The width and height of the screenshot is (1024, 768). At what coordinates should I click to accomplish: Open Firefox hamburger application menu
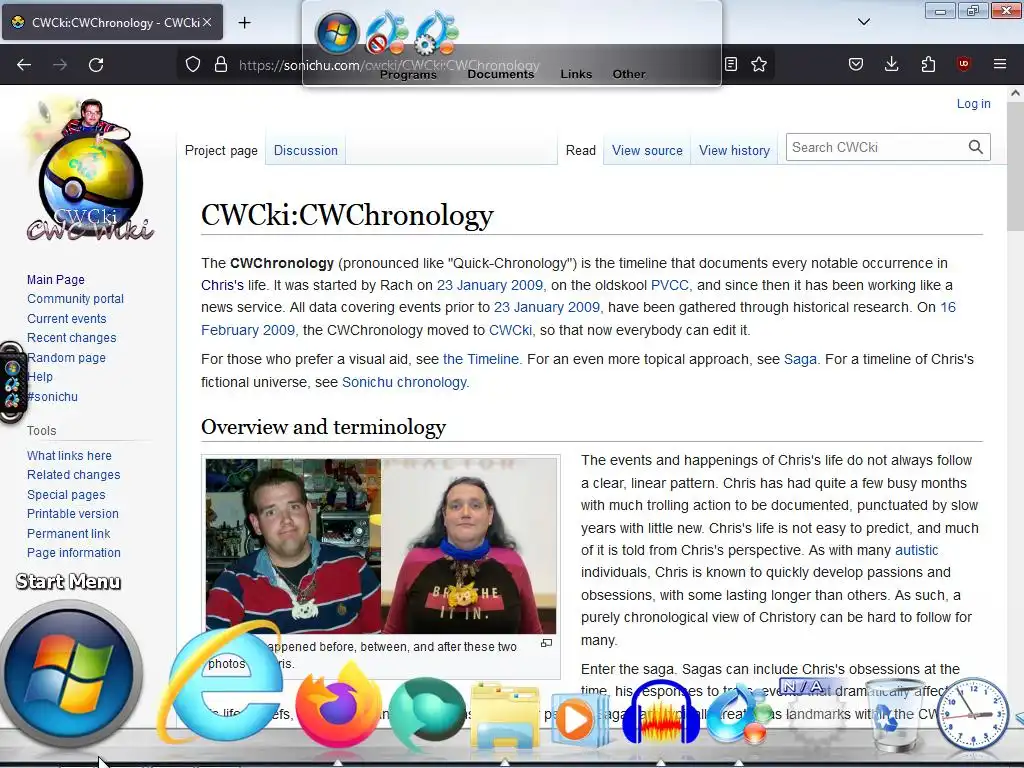point(999,64)
